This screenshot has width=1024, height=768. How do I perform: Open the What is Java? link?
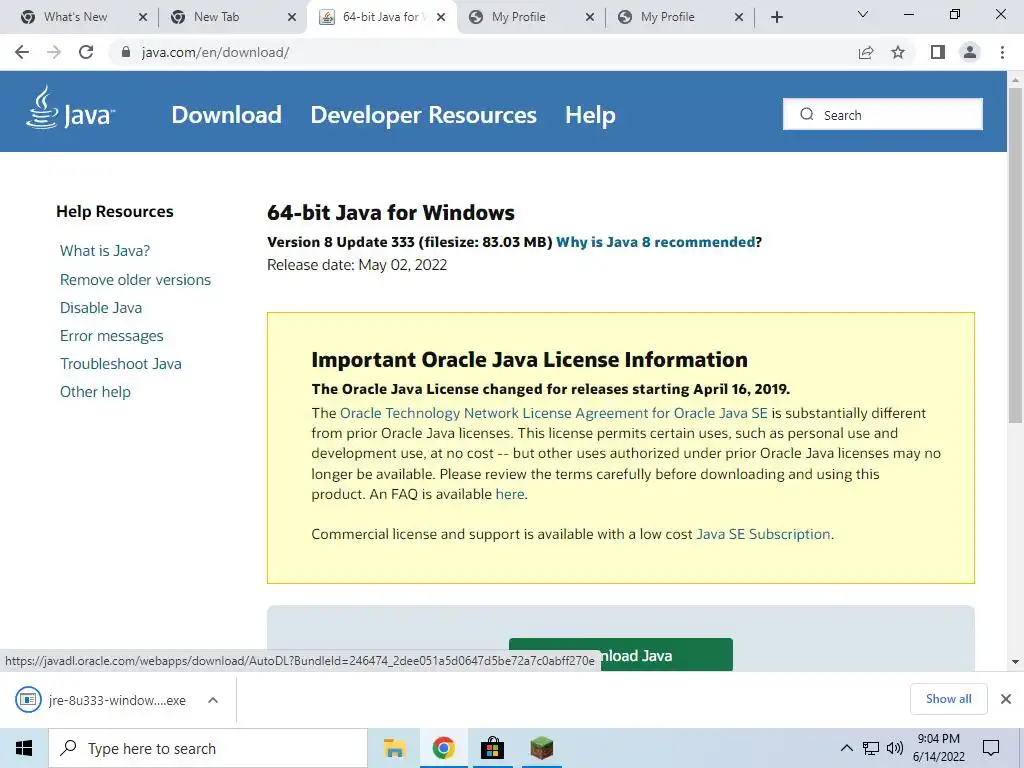105,251
